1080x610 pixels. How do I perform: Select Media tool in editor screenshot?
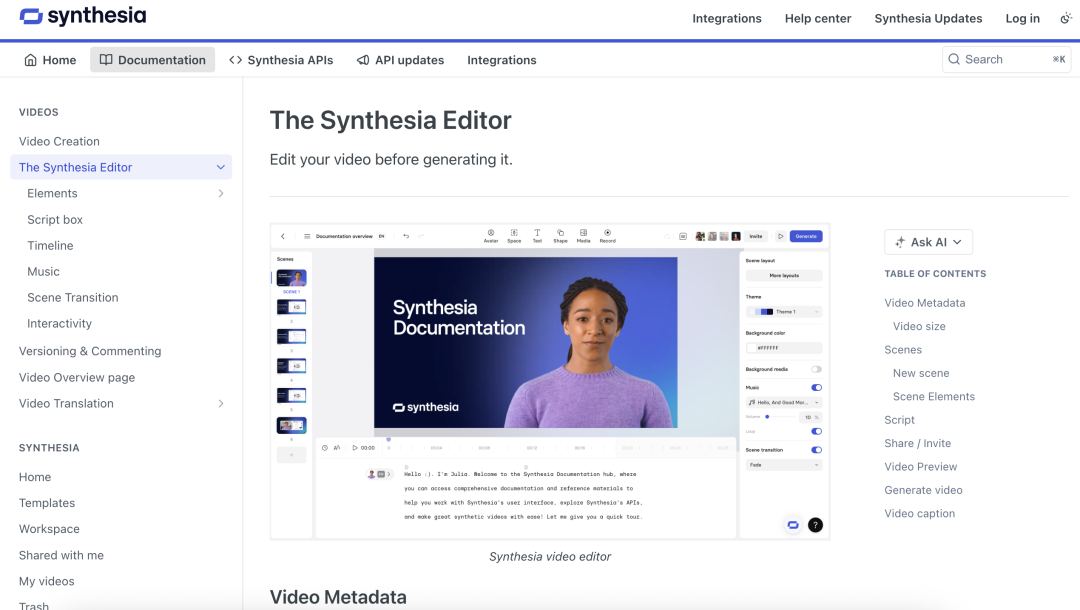tap(583, 235)
